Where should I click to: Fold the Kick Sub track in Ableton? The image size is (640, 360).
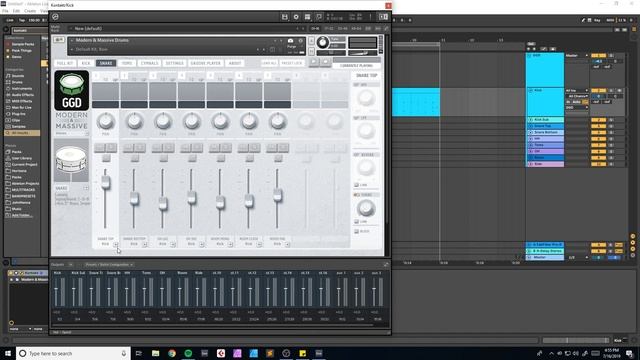point(531,120)
